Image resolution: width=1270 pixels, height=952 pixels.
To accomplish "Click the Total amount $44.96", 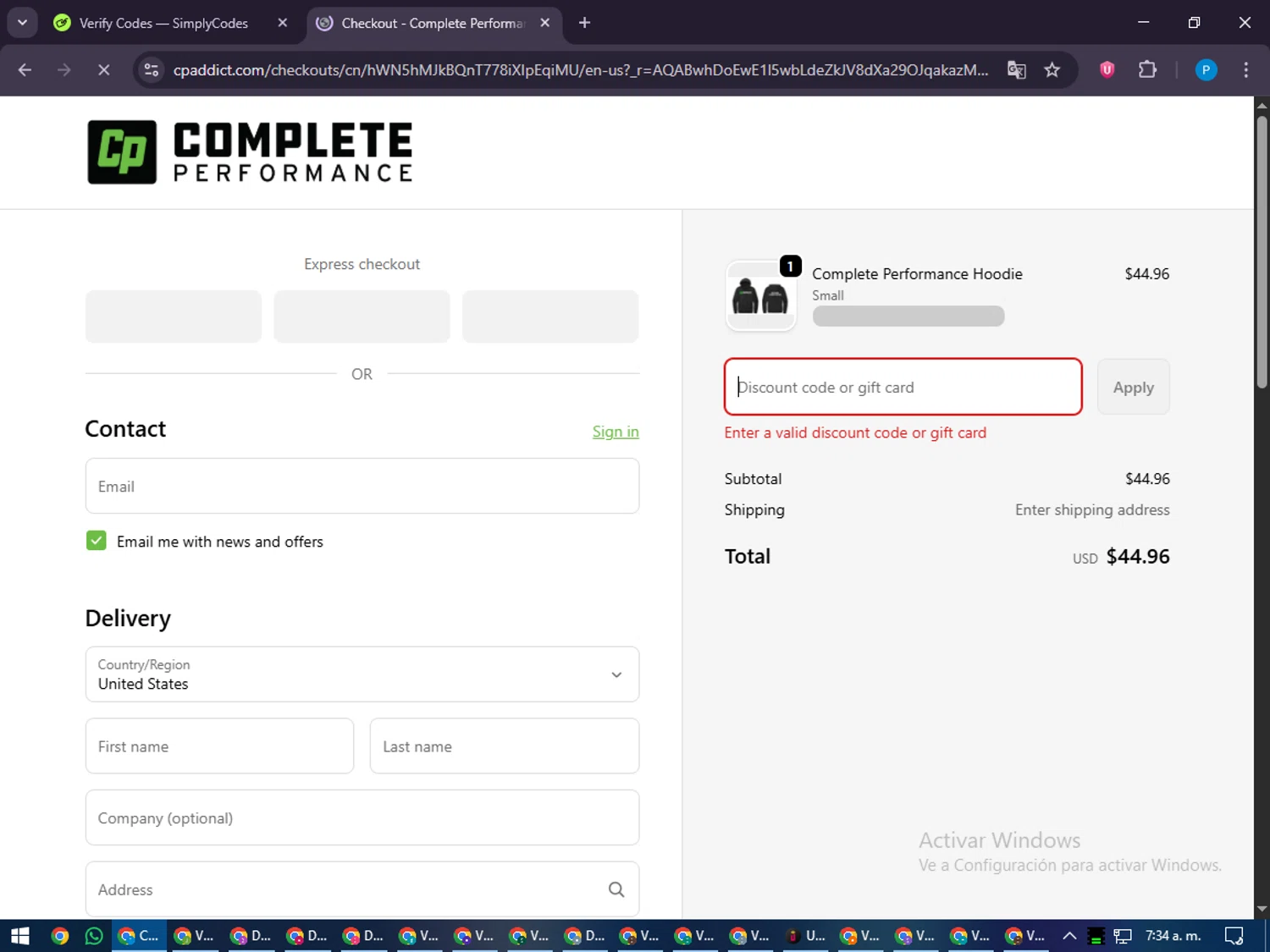I will 1137,556.
